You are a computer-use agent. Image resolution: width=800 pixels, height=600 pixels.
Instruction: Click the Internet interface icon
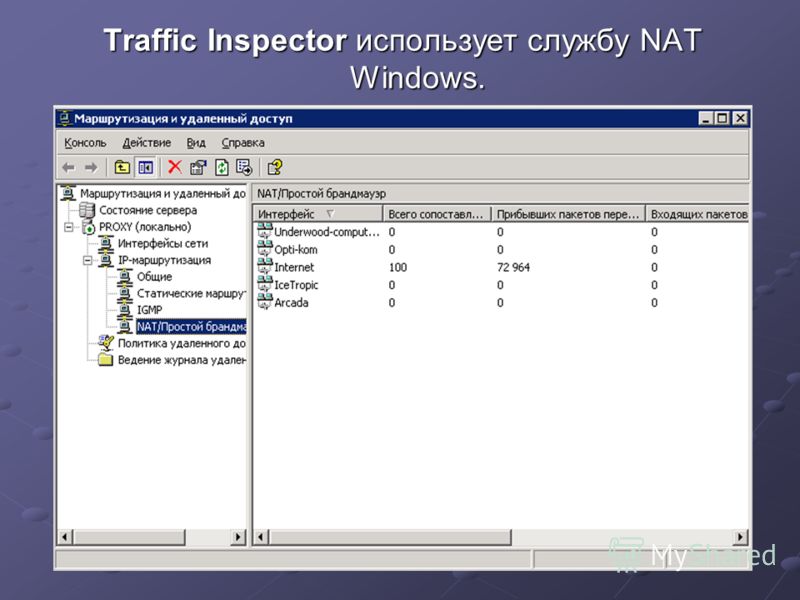(x=265, y=266)
